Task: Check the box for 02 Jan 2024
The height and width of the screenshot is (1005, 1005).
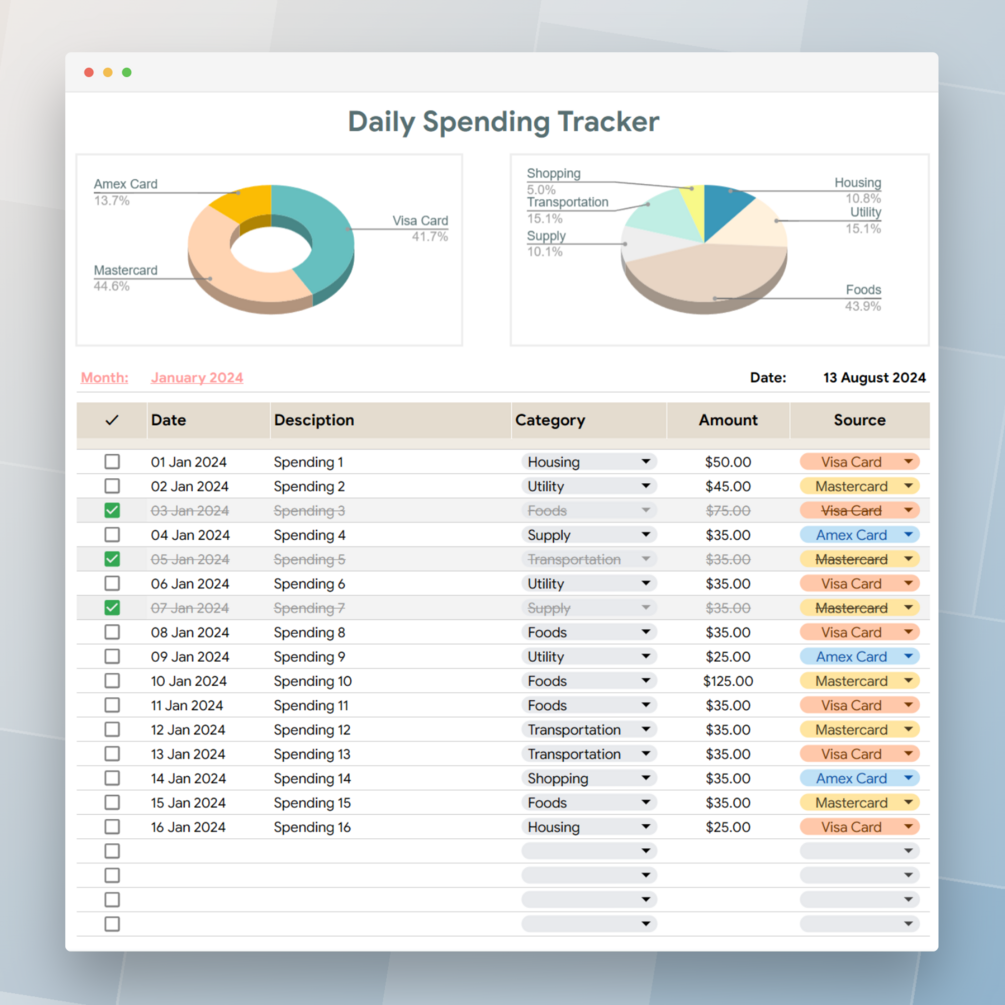Action: (112, 486)
